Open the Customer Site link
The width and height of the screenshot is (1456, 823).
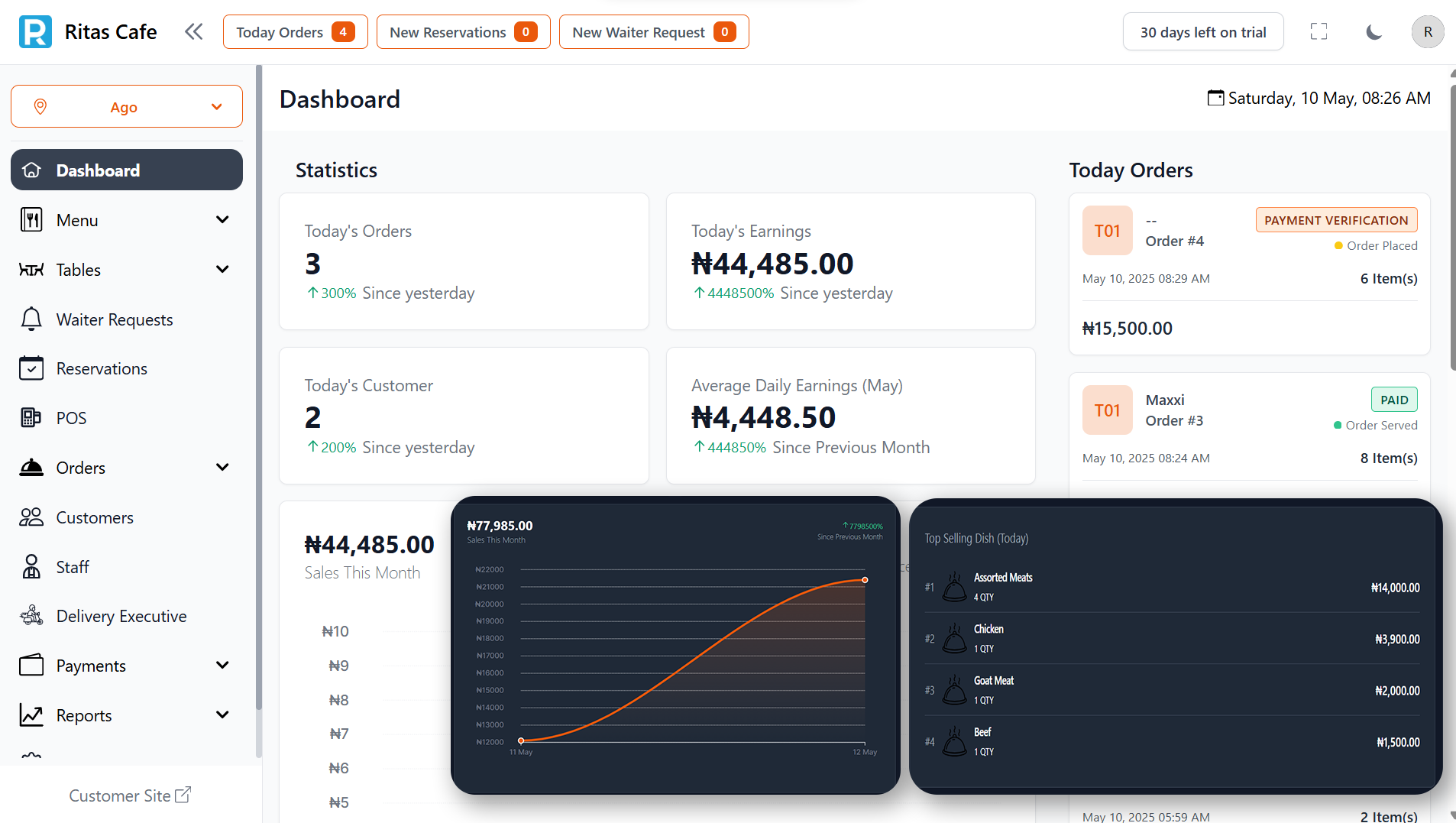point(130,795)
